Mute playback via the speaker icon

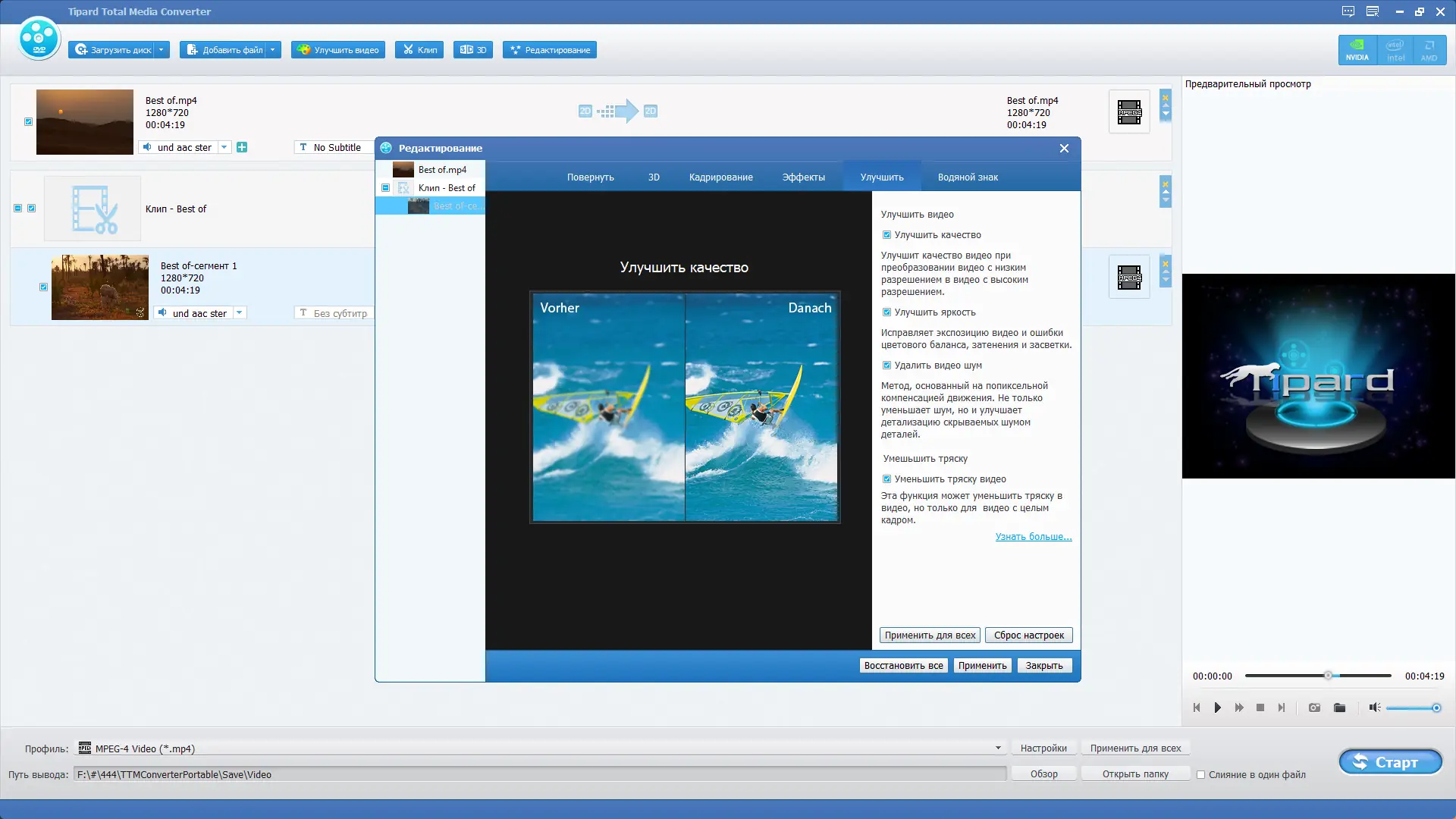click(1374, 708)
